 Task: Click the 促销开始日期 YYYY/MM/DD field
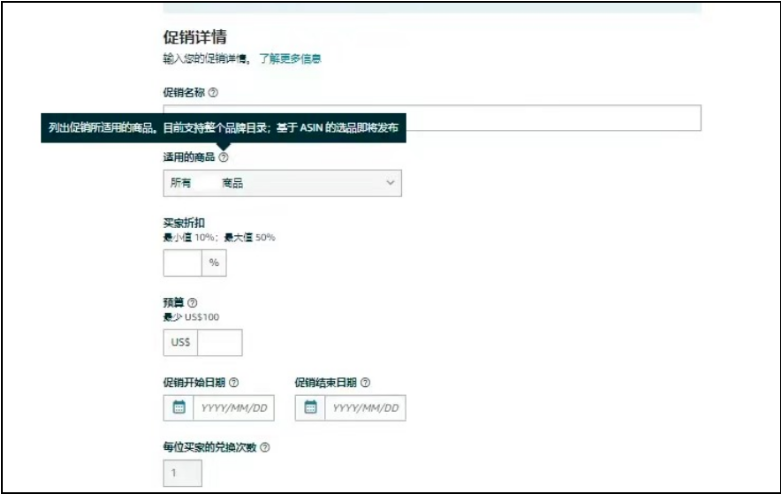tap(233, 408)
